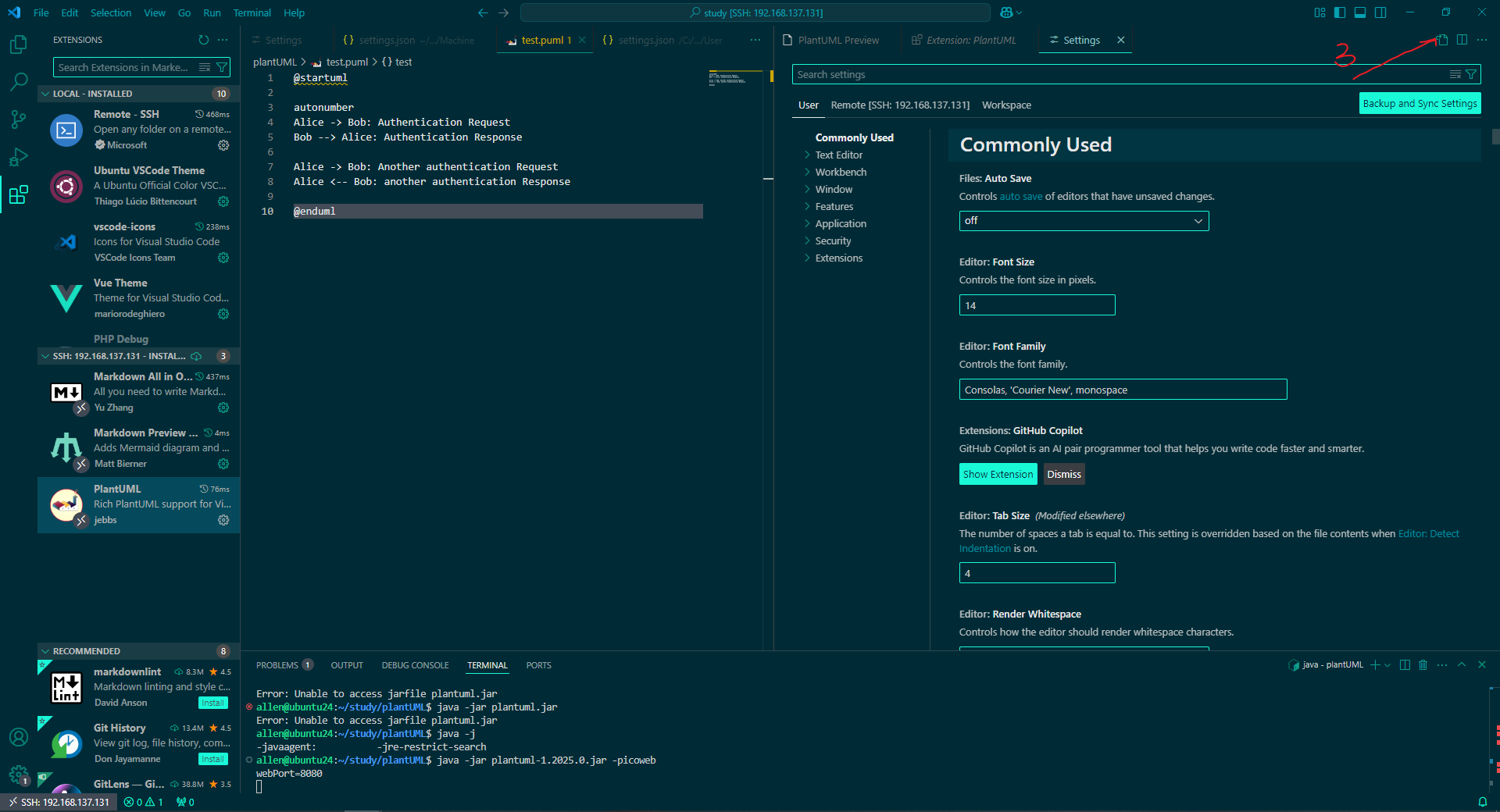Image resolution: width=1500 pixels, height=812 pixels.
Task: Open the terminal launch profile dropdown
Action: click(1387, 665)
